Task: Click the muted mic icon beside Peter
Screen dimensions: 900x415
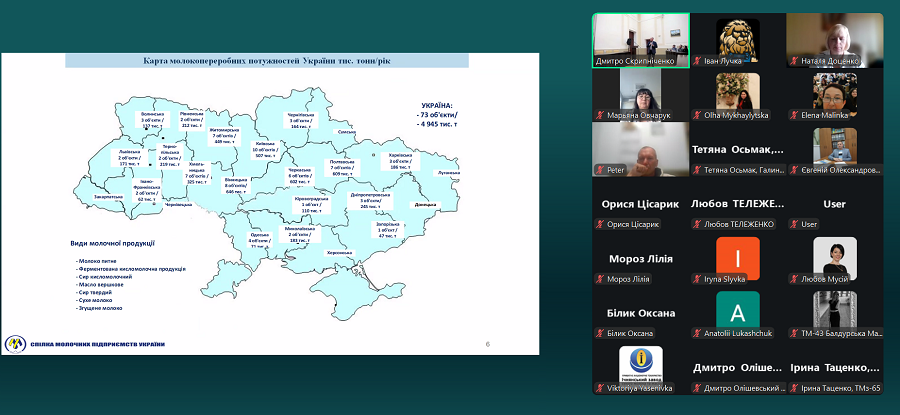Action: (x=600, y=170)
